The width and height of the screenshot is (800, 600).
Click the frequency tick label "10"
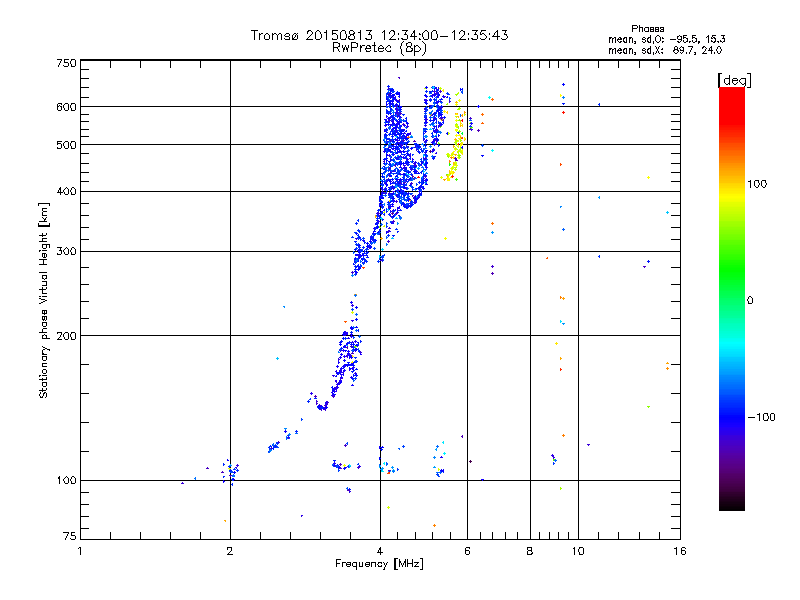[578, 551]
